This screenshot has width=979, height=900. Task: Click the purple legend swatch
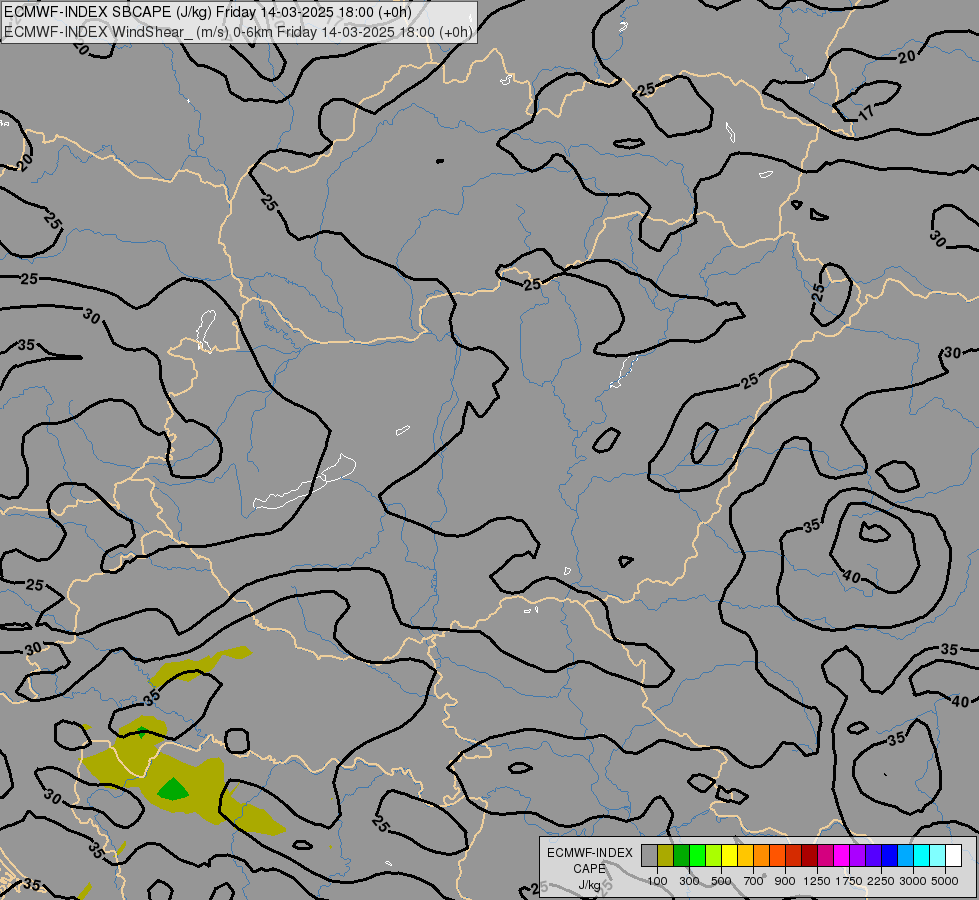pyautogui.click(x=857, y=855)
